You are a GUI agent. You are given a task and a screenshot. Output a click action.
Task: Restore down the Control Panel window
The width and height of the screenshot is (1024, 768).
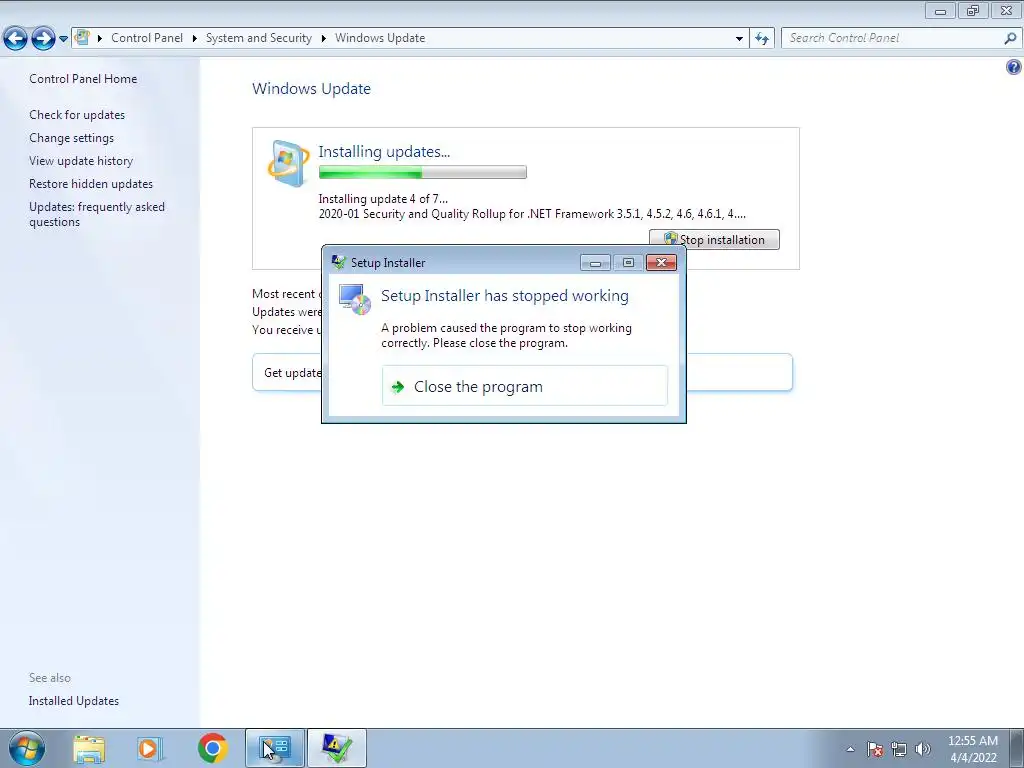[x=973, y=10]
